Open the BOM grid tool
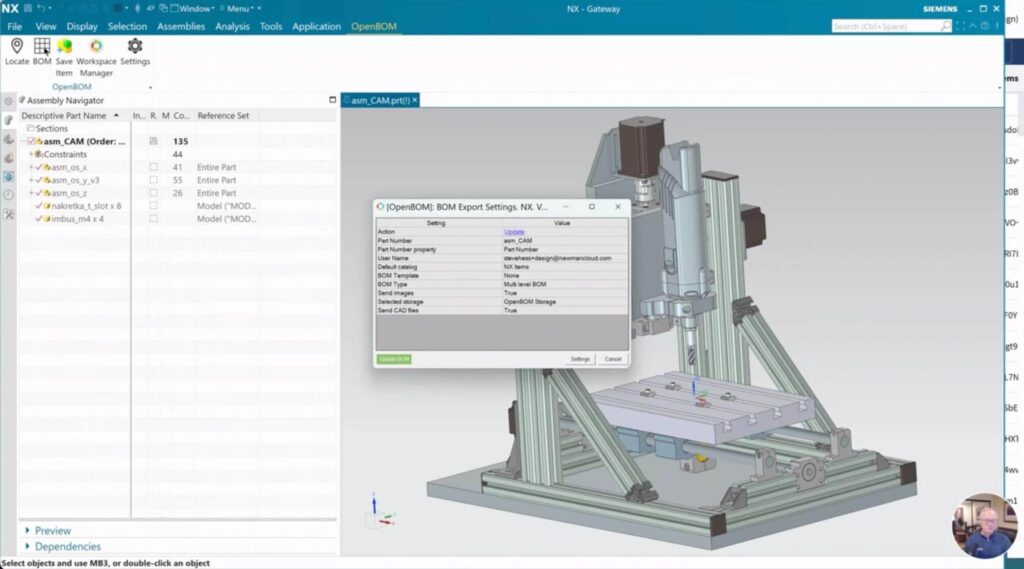Screen dimensions: 1024x569 point(42,46)
